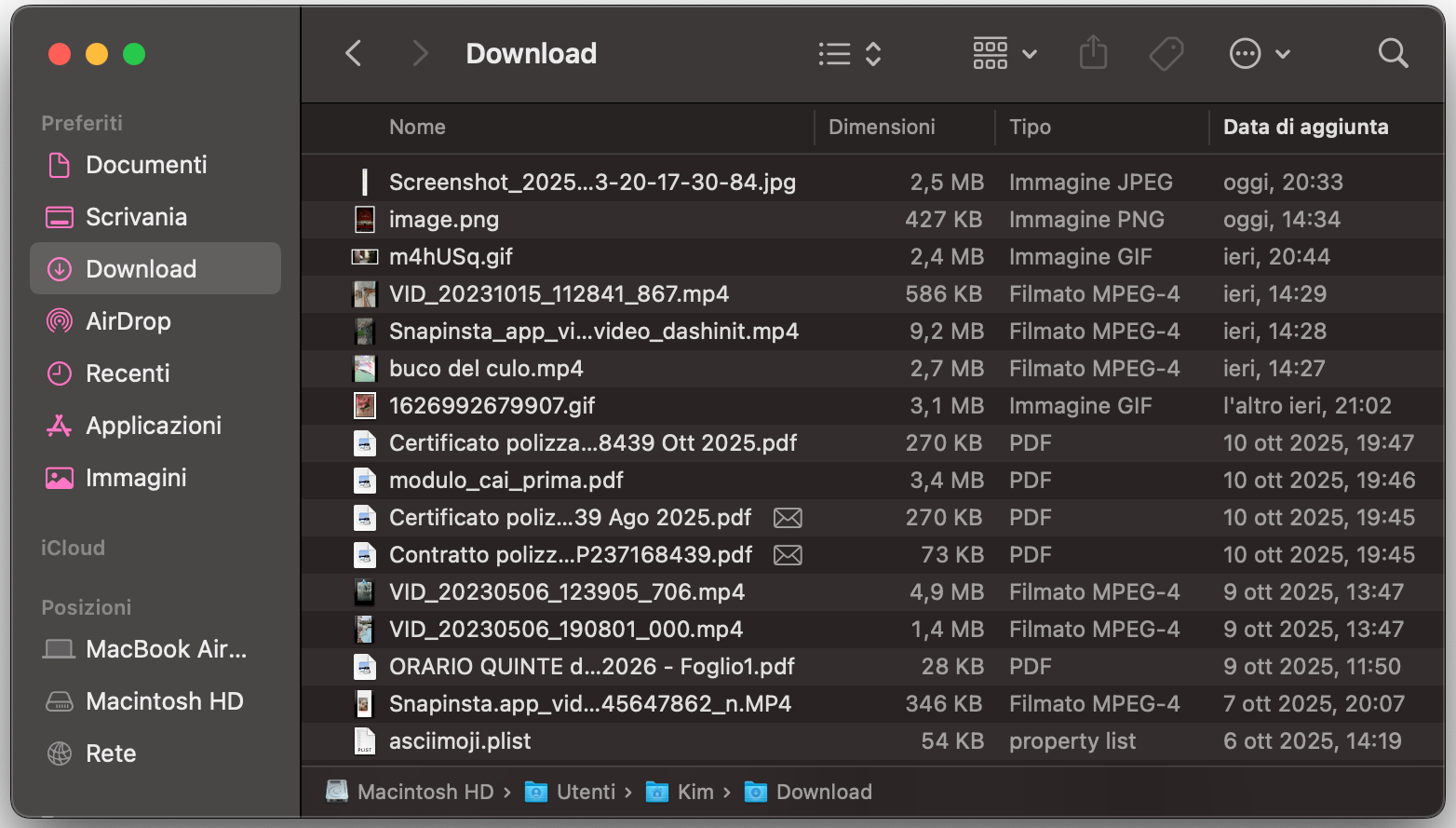The height and width of the screenshot is (828, 1456).
Task: Open Recenti from the sidebar
Action: pyautogui.click(x=128, y=373)
